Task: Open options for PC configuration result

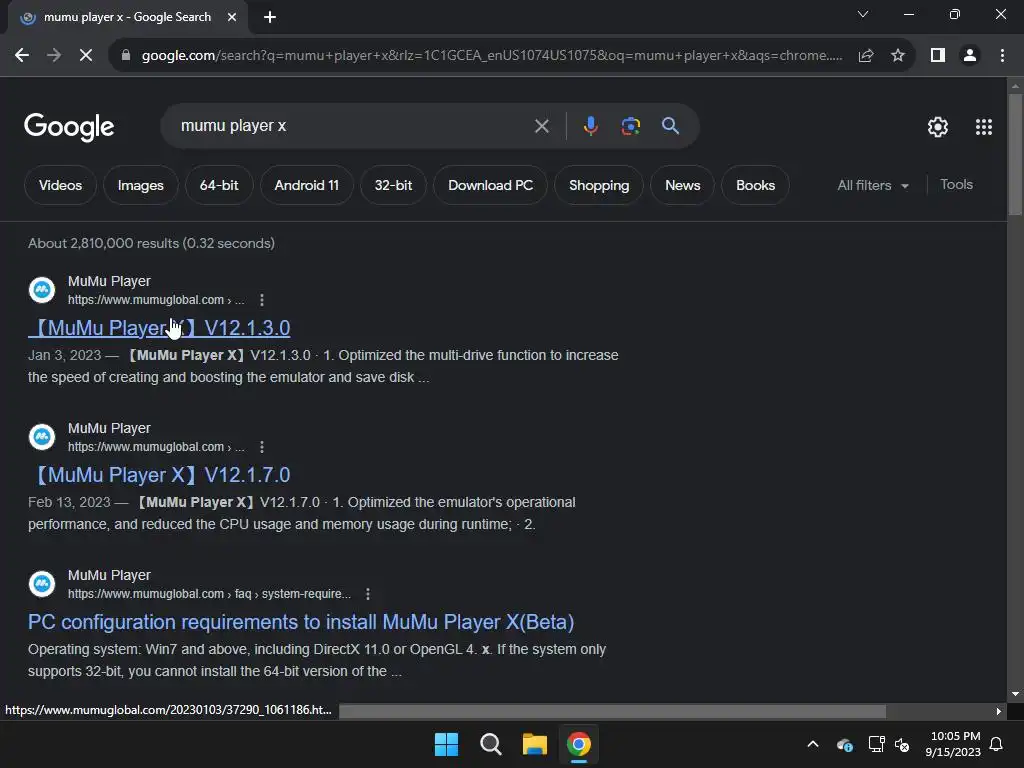Action: pos(368,594)
